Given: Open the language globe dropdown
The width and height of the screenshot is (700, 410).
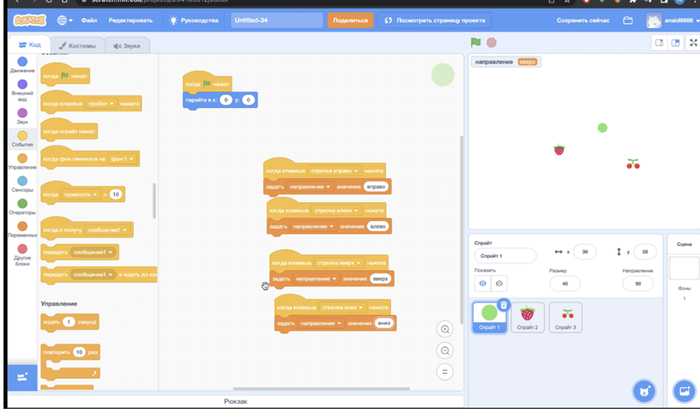Looking at the screenshot, I should [65, 19].
